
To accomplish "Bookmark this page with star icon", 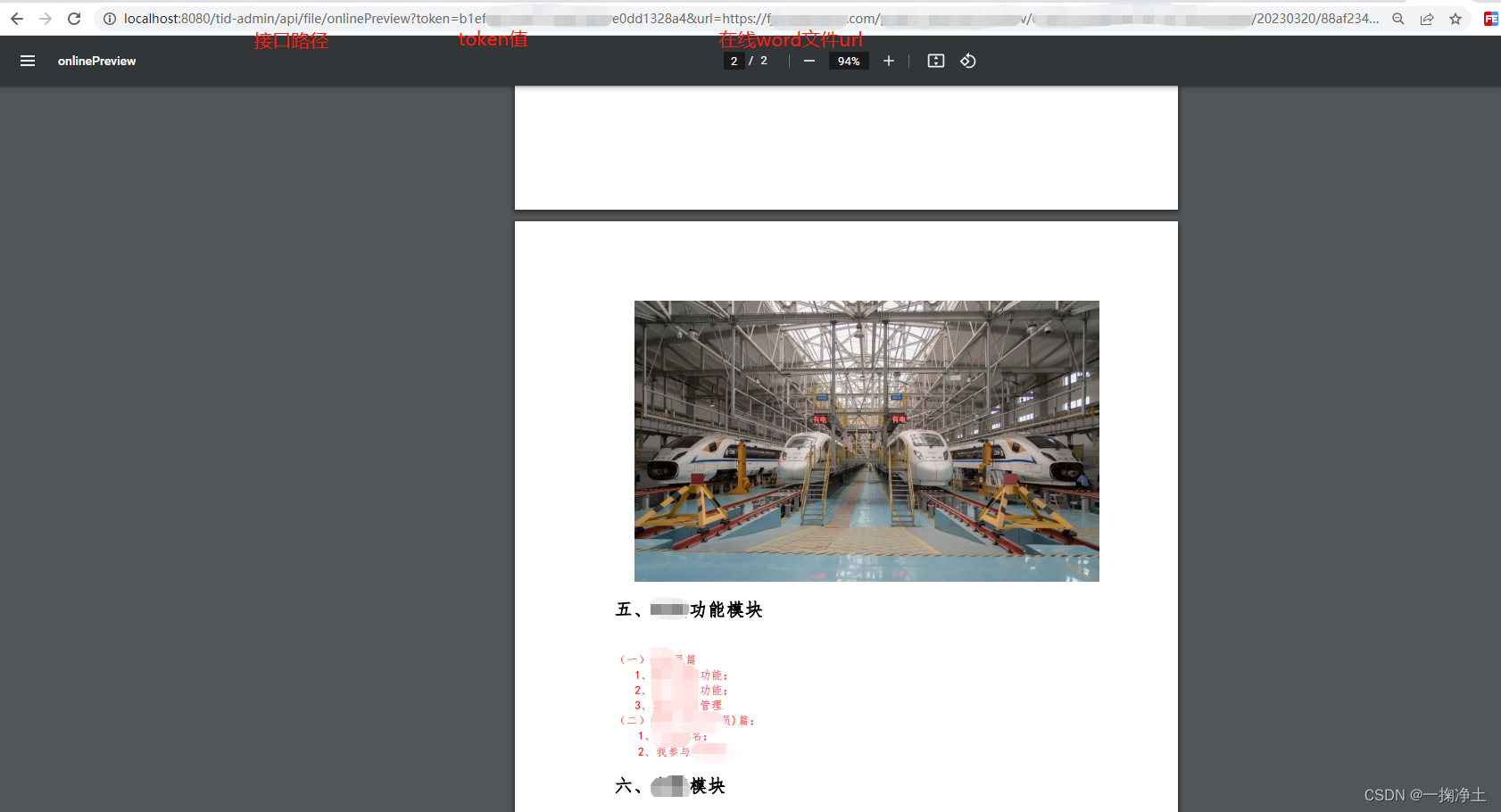I will pos(1455,19).
